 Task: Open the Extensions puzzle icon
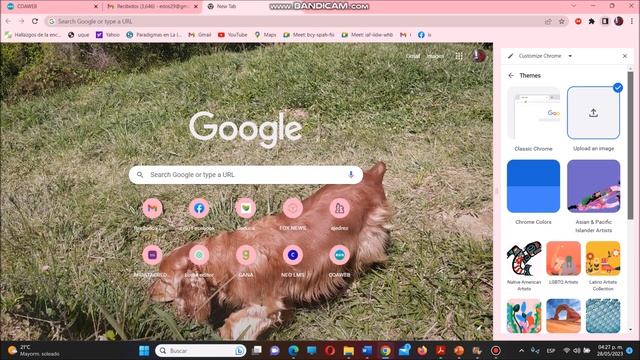591,21
